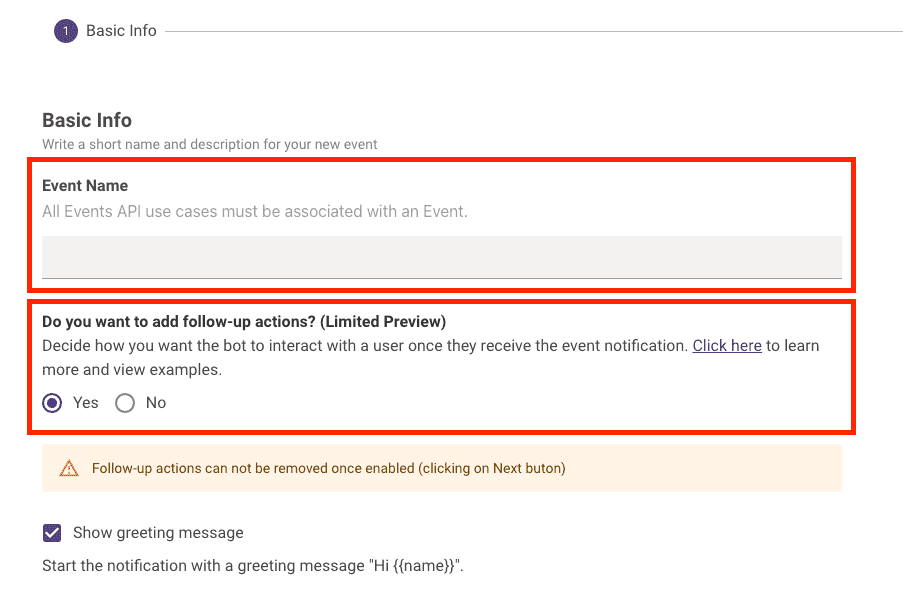Click the paragraph starting with Decide how you want
Screen dimensions: 903x594
tap(431, 358)
